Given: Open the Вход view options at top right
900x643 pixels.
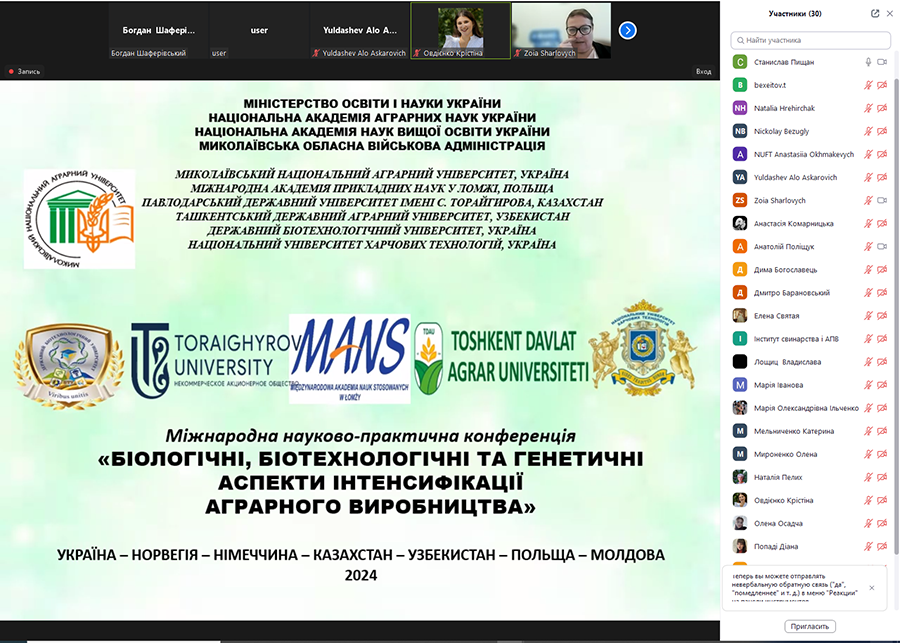Looking at the screenshot, I should tap(703, 72).
